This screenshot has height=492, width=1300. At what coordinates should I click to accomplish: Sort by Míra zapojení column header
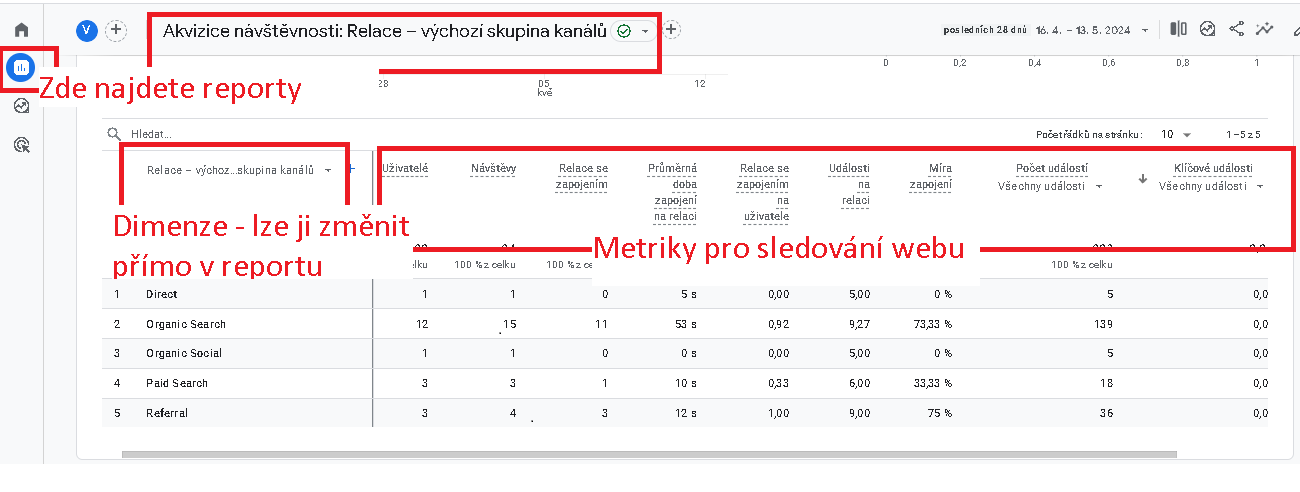point(931,176)
